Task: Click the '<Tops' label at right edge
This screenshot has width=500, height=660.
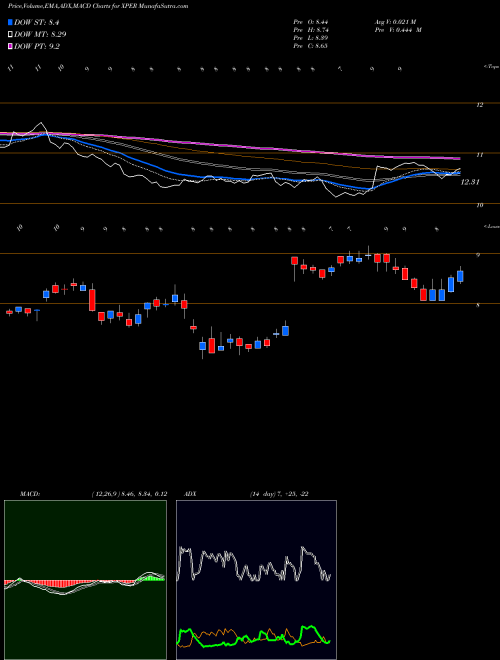Action: (x=491, y=67)
